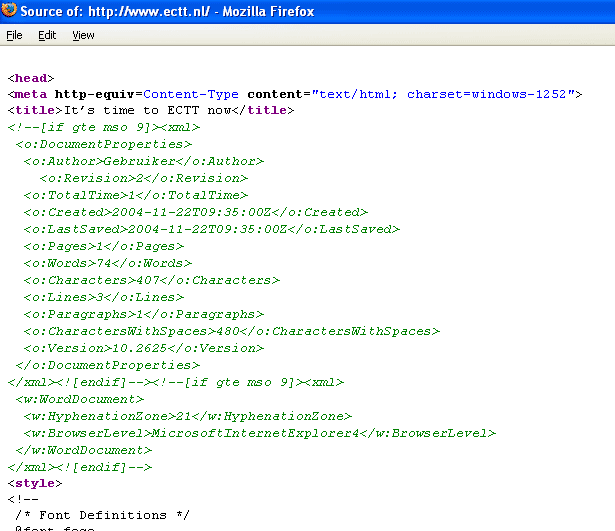Click the opening style tag line
Viewport: 615px width, 531px height.
[x=35, y=483]
